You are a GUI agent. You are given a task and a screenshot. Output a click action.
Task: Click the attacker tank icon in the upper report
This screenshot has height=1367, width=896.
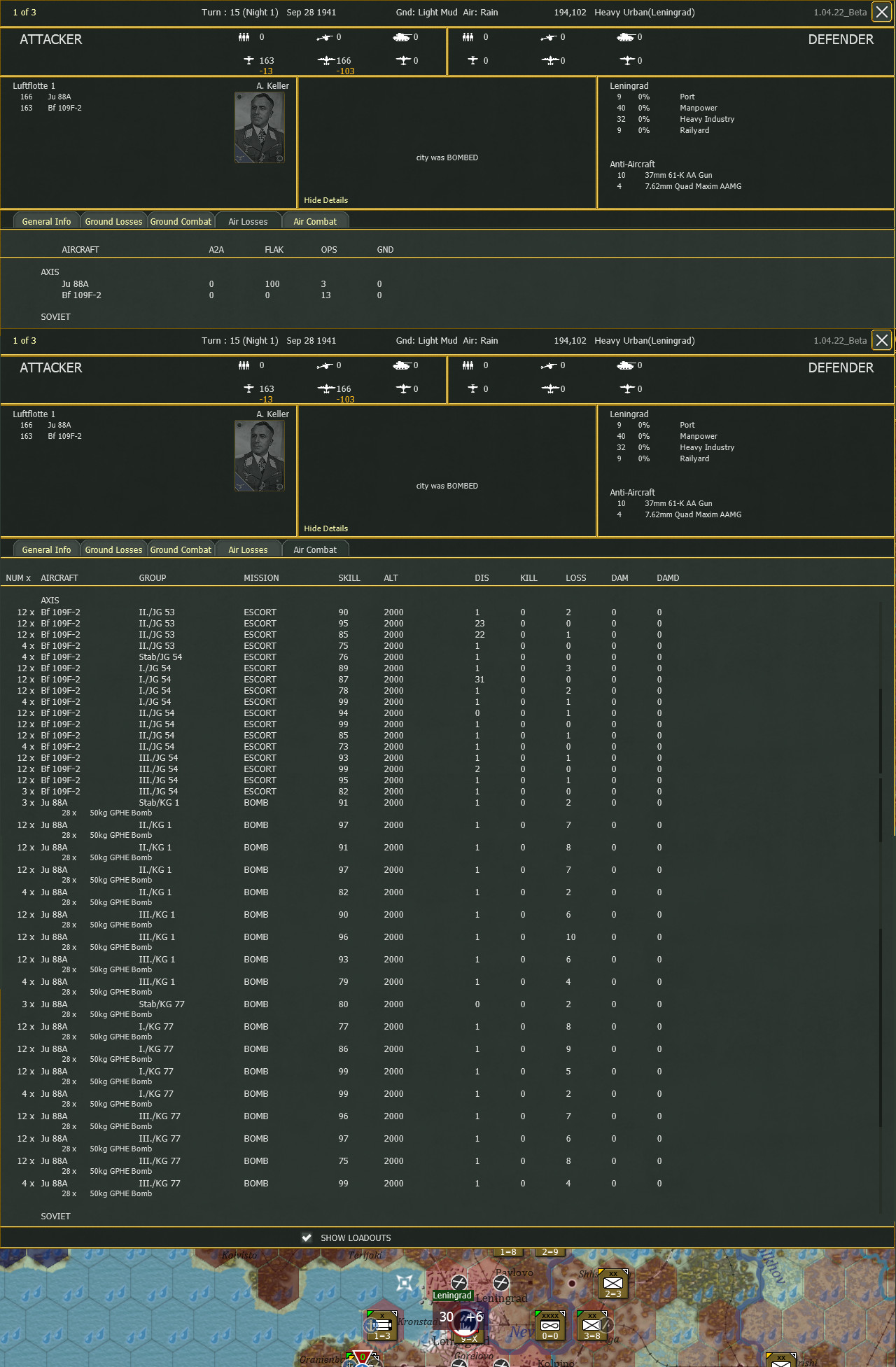402,37
